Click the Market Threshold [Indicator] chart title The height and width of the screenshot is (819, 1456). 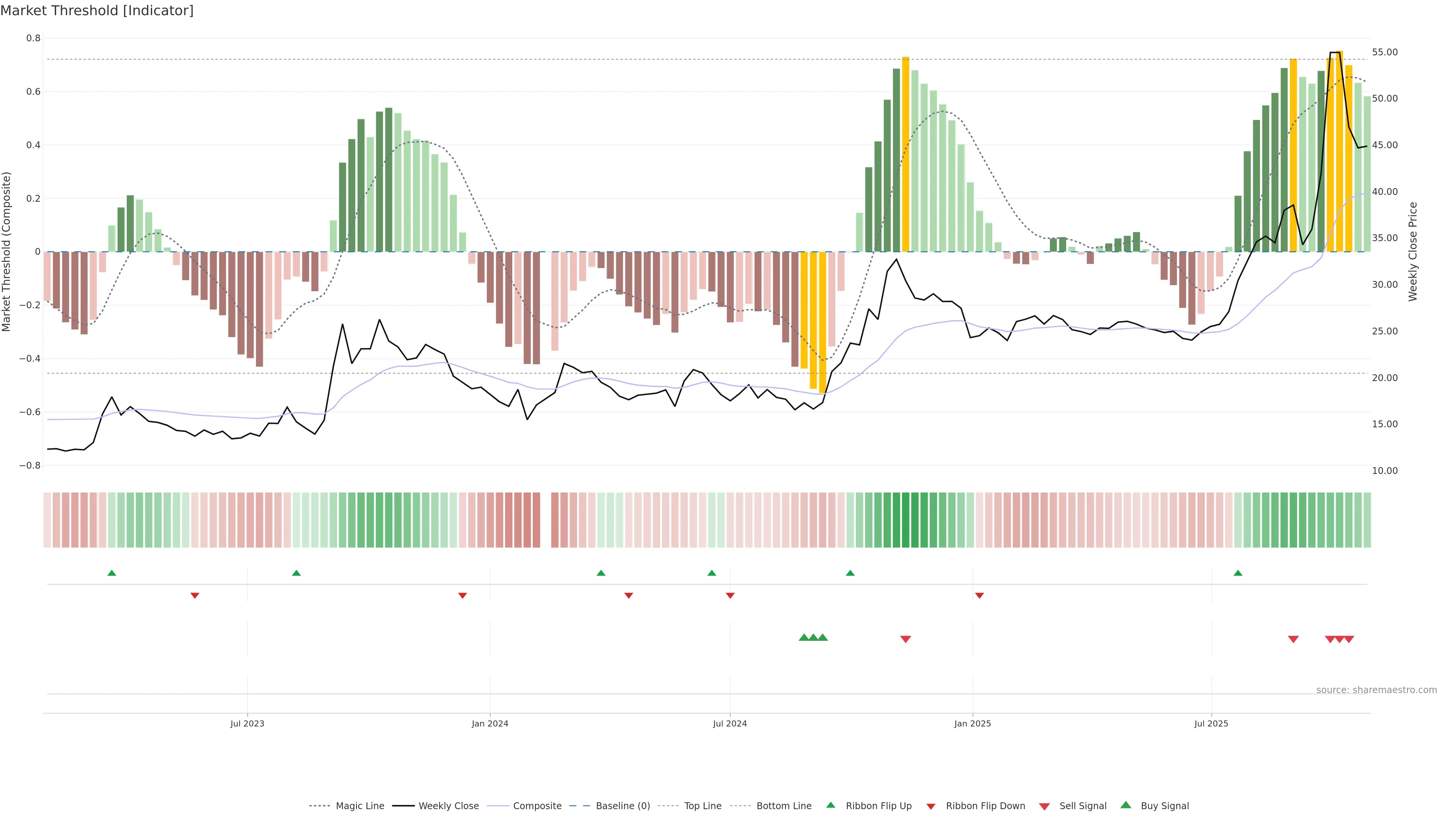click(97, 11)
